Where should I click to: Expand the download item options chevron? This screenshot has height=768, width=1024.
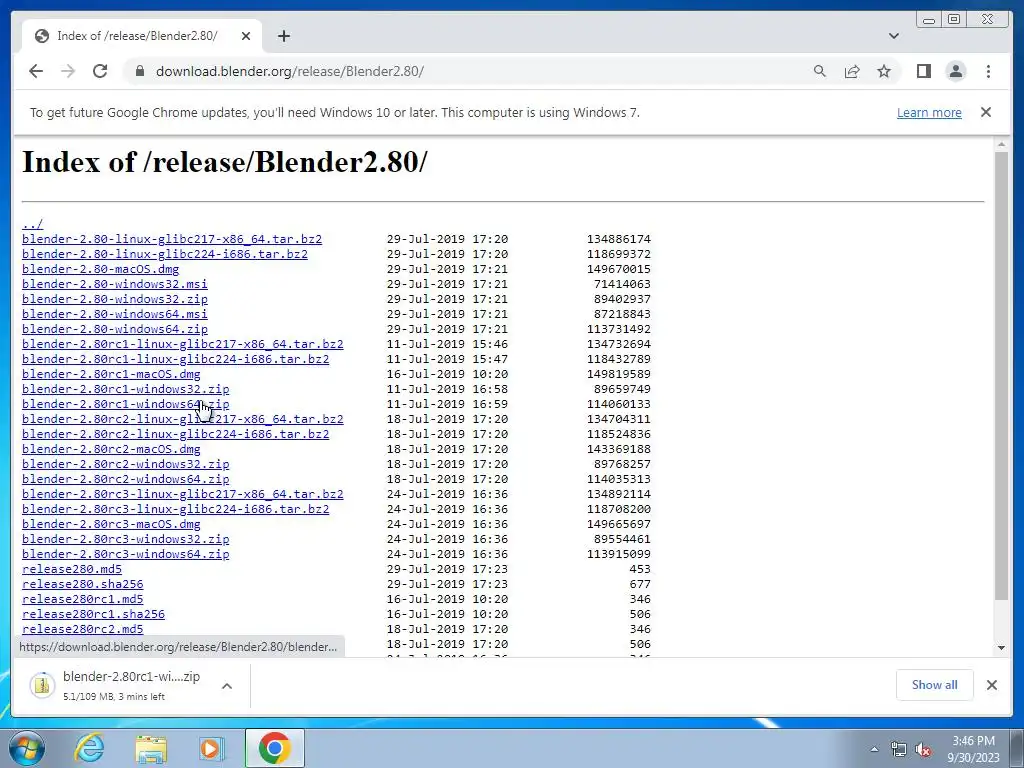227,686
